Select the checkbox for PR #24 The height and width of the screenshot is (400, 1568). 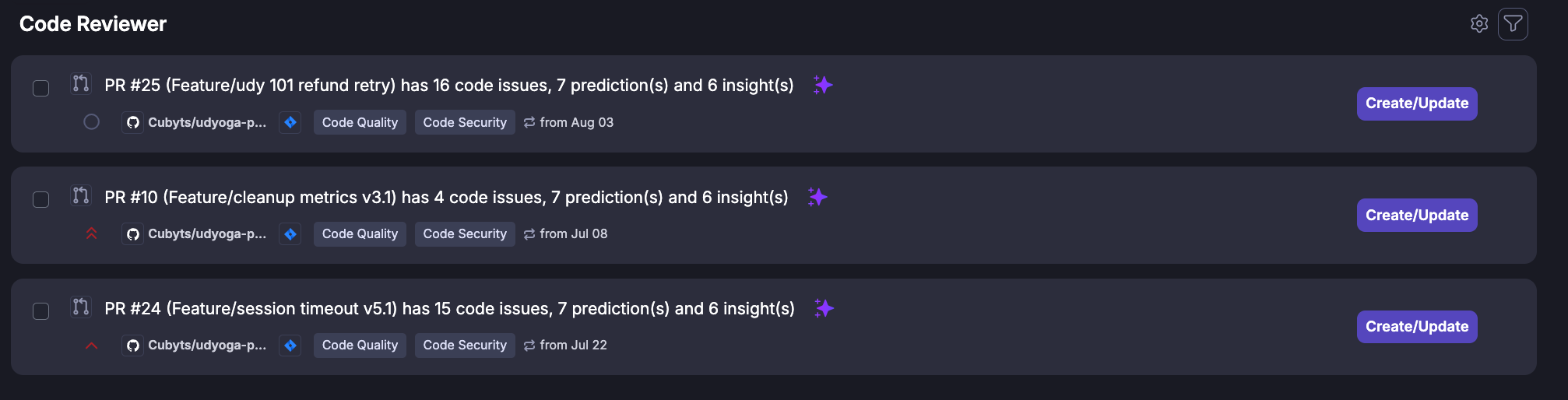(x=41, y=311)
